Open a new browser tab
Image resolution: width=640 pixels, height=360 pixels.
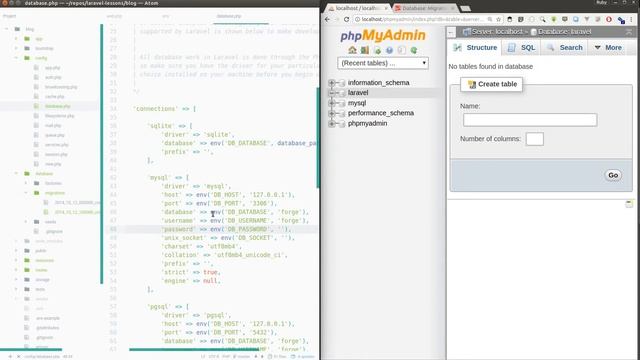pyautogui.click(x=465, y=8)
